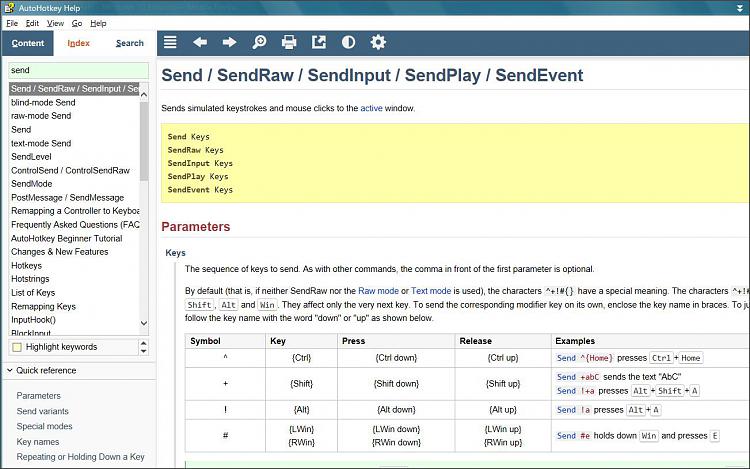Screen dimensions: 750x469
Task: Jump to Key names in Quick reference
Action: 38,442
